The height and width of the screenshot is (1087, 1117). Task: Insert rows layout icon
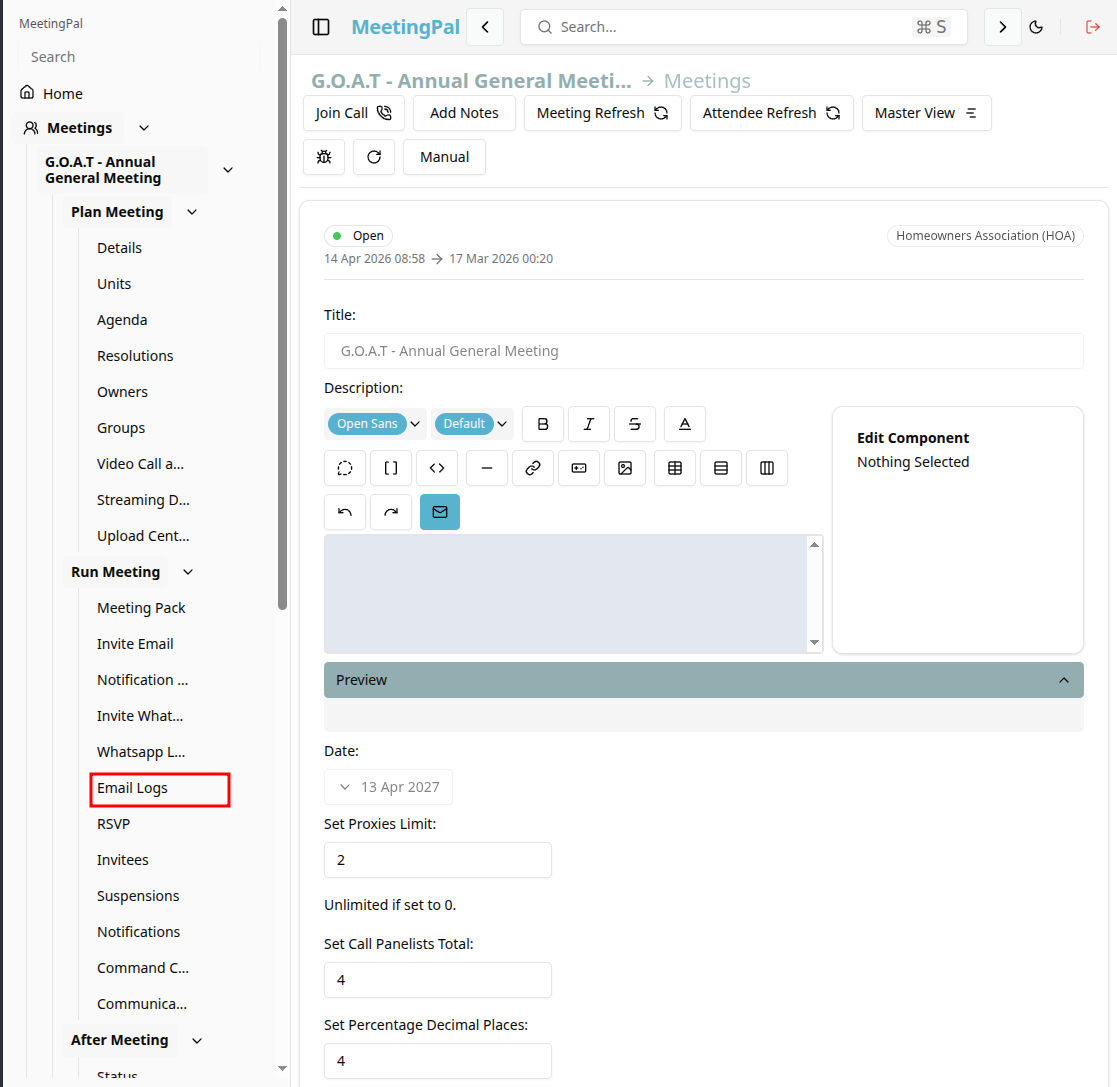721,468
